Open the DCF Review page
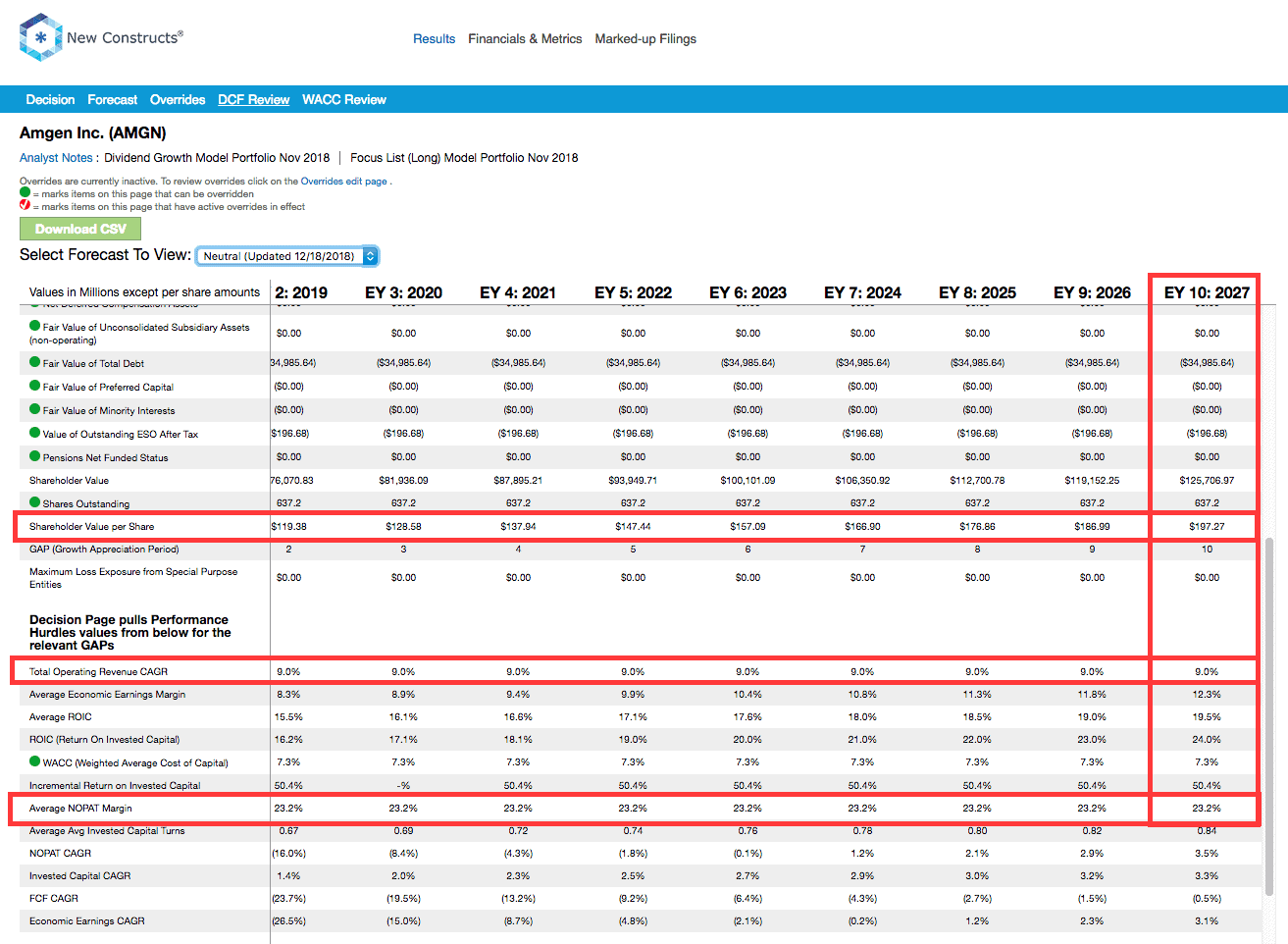The height and width of the screenshot is (944, 1288). [254, 99]
